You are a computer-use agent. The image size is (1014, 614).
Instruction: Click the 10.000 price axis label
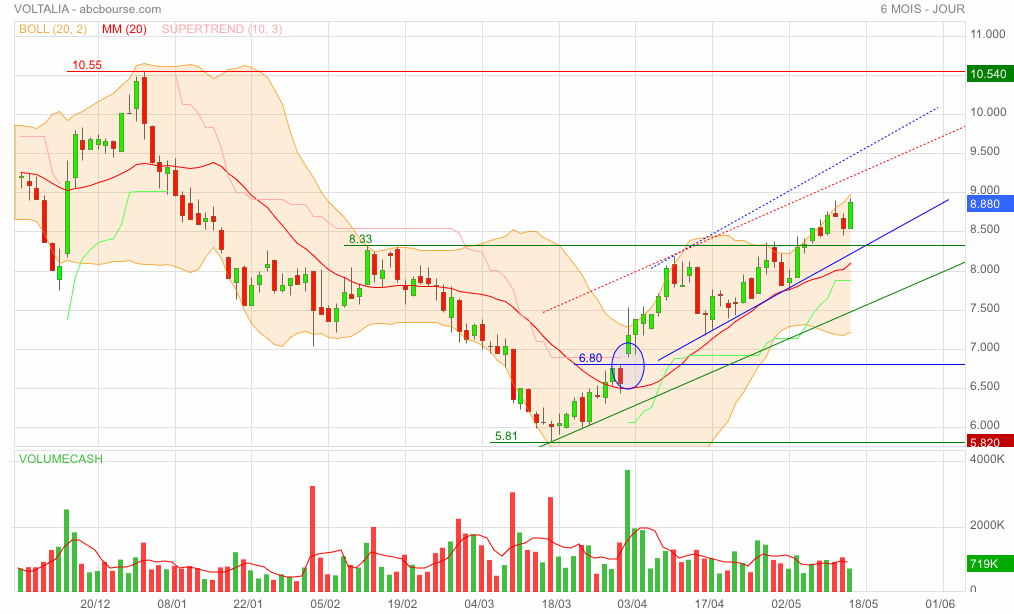(x=988, y=112)
